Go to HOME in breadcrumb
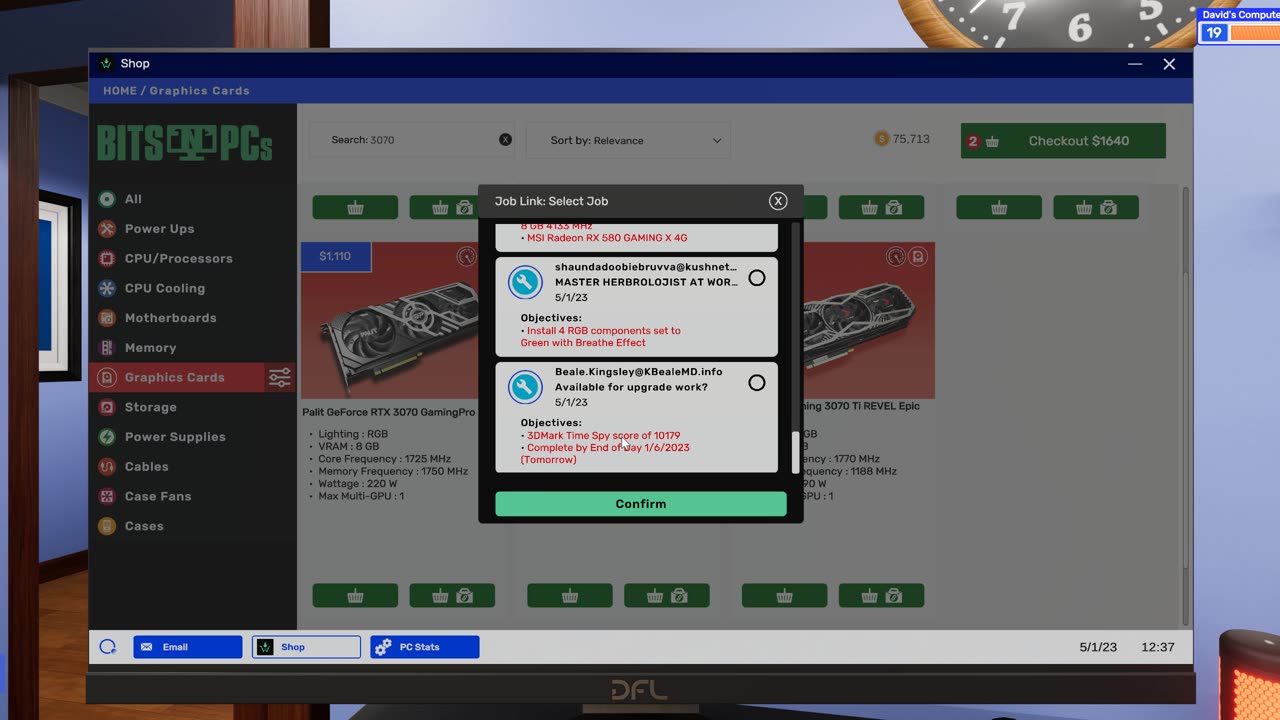Screen dimensions: 1280x720 click(x=120, y=91)
